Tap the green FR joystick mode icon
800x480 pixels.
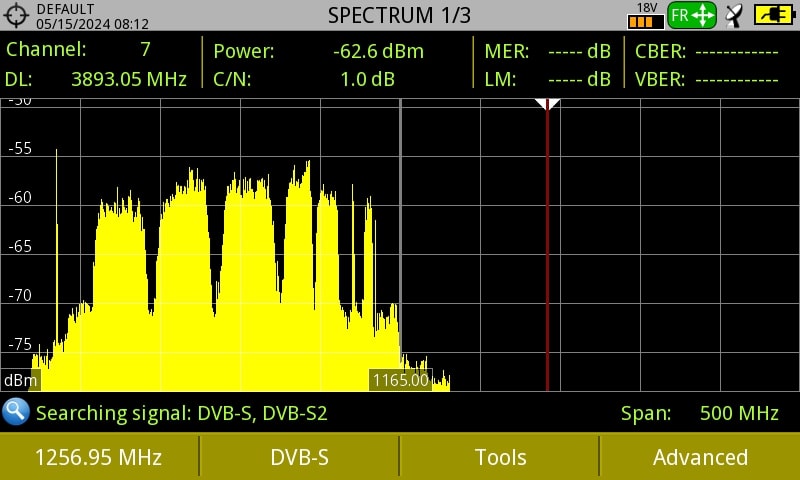pos(692,15)
